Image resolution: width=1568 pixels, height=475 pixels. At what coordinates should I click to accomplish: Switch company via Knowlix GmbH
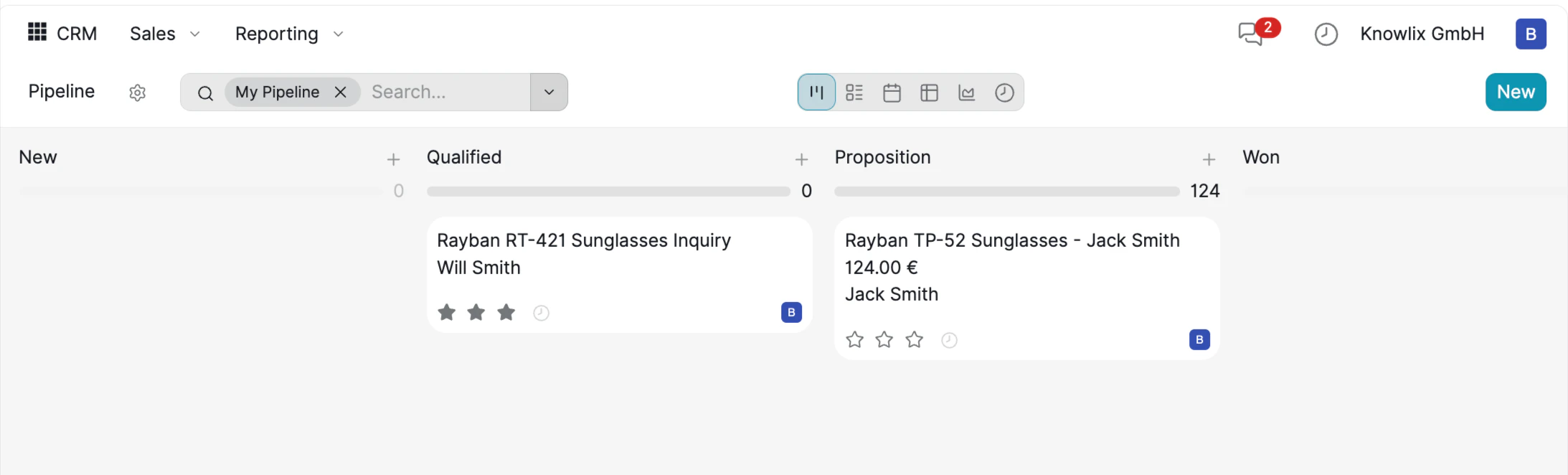coord(1422,34)
